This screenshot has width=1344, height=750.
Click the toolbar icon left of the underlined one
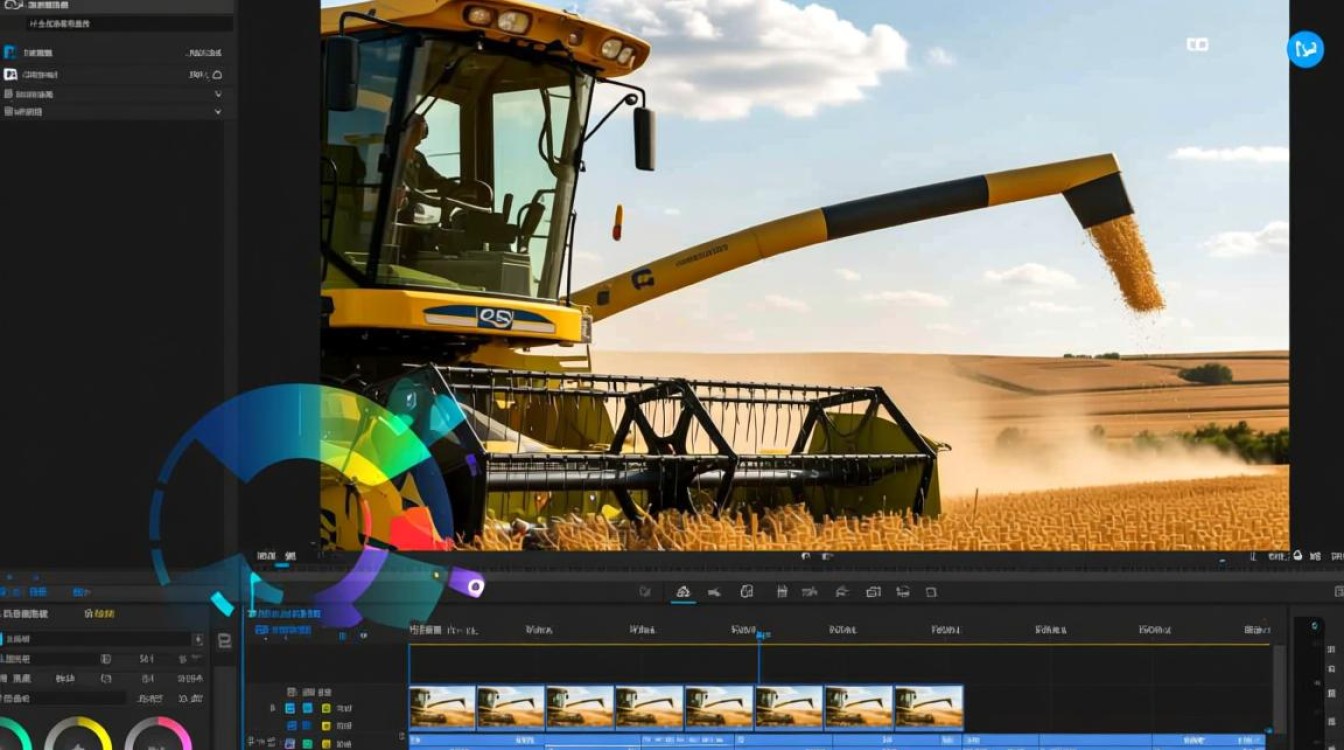pos(645,592)
